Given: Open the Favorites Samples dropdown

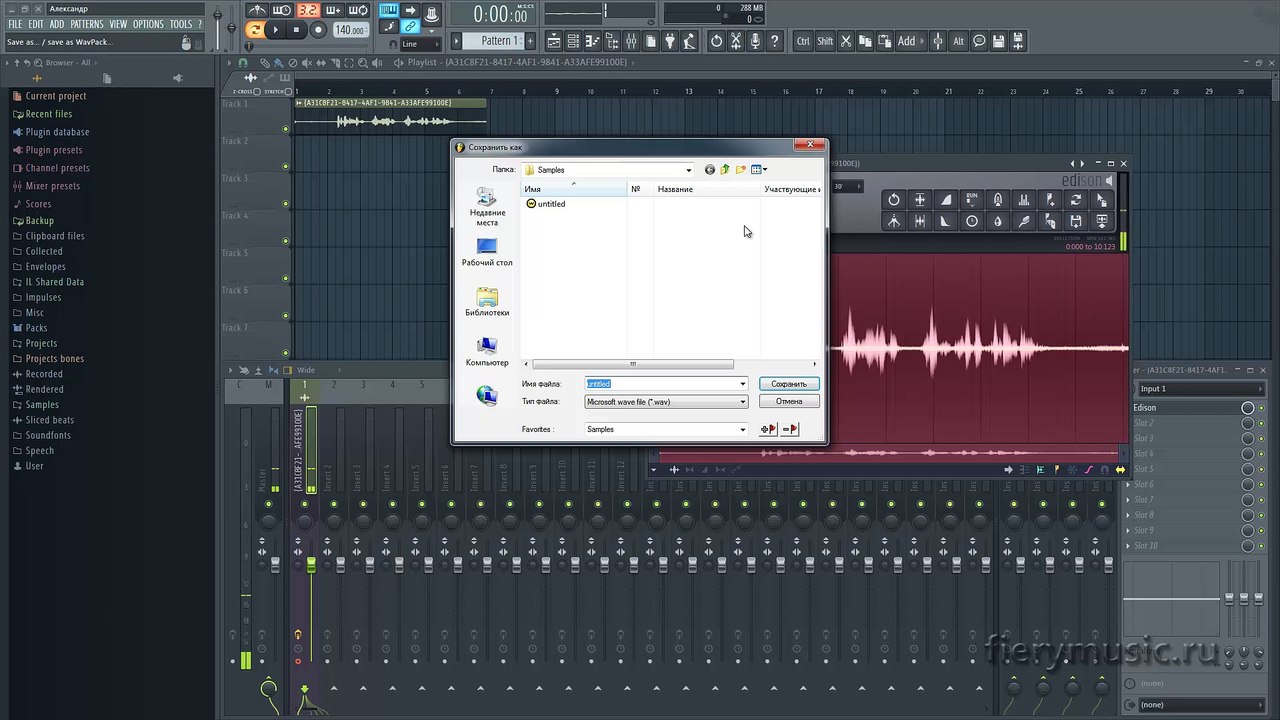Looking at the screenshot, I should (x=666, y=429).
